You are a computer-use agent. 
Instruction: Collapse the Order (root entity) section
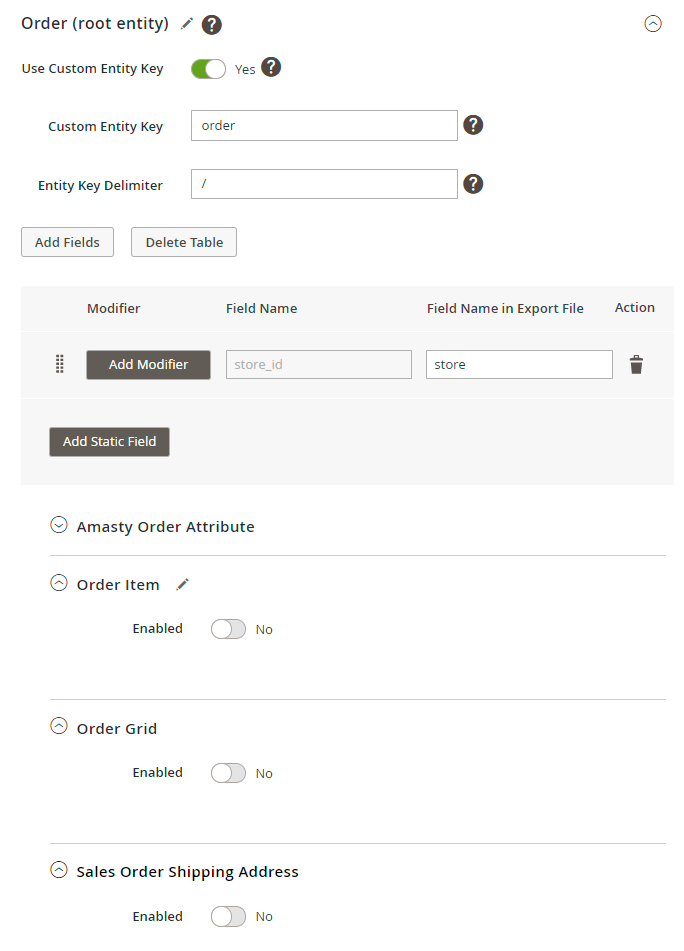point(653,24)
